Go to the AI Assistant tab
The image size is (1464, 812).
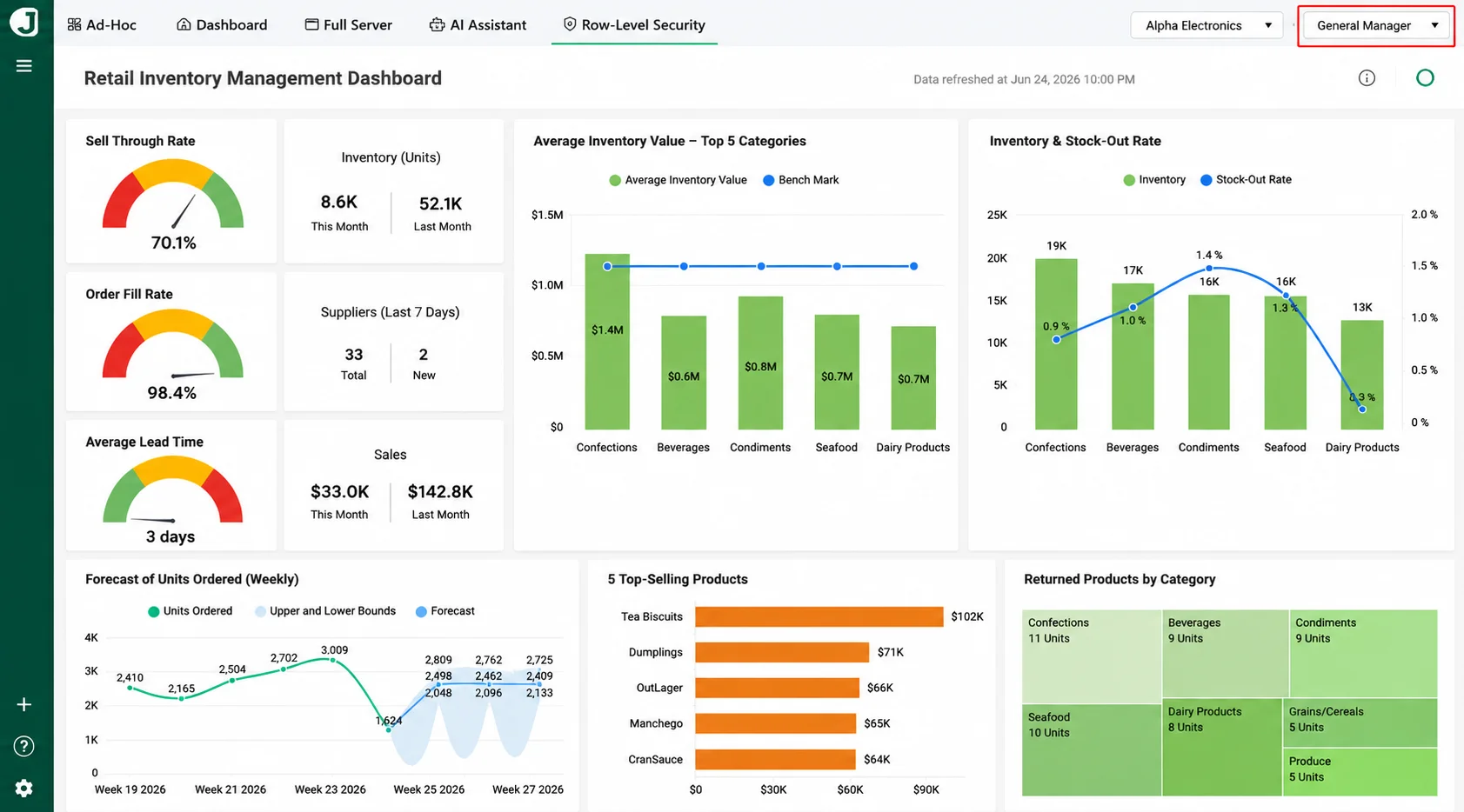click(x=478, y=24)
